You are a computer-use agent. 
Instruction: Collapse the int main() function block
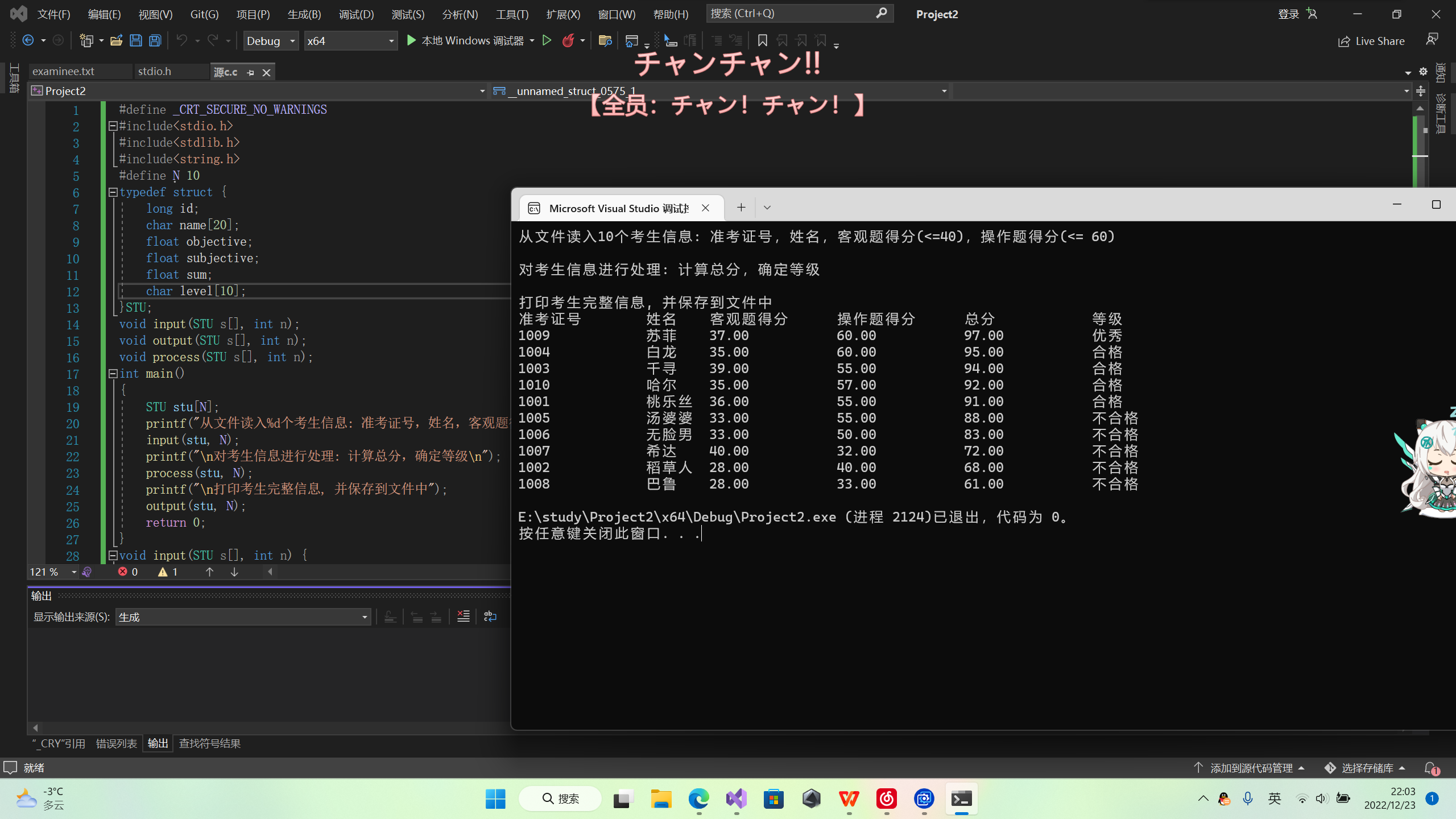pyautogui.click(x=113, y=374)
